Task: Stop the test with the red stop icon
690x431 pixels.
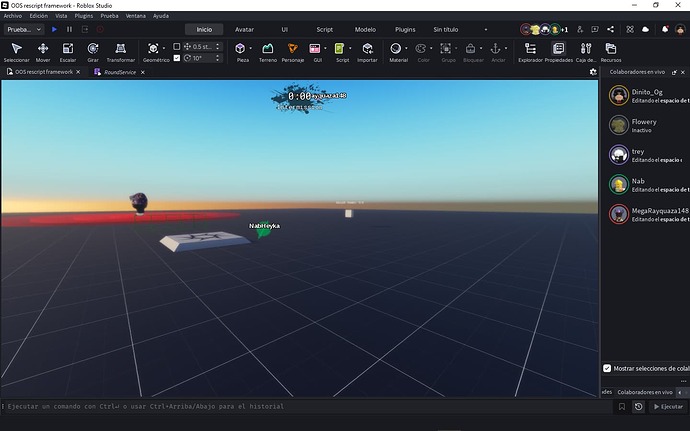Action: (x=100, y=29)
